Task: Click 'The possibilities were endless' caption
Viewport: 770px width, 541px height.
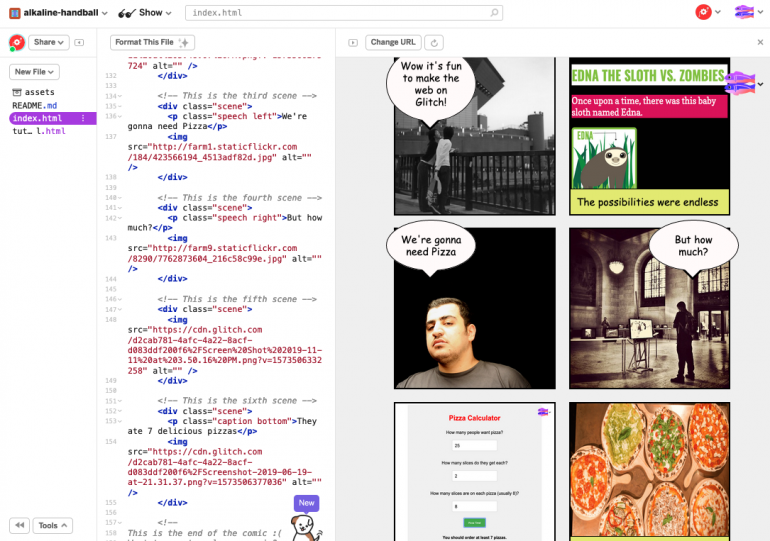Action: (648, 202)
